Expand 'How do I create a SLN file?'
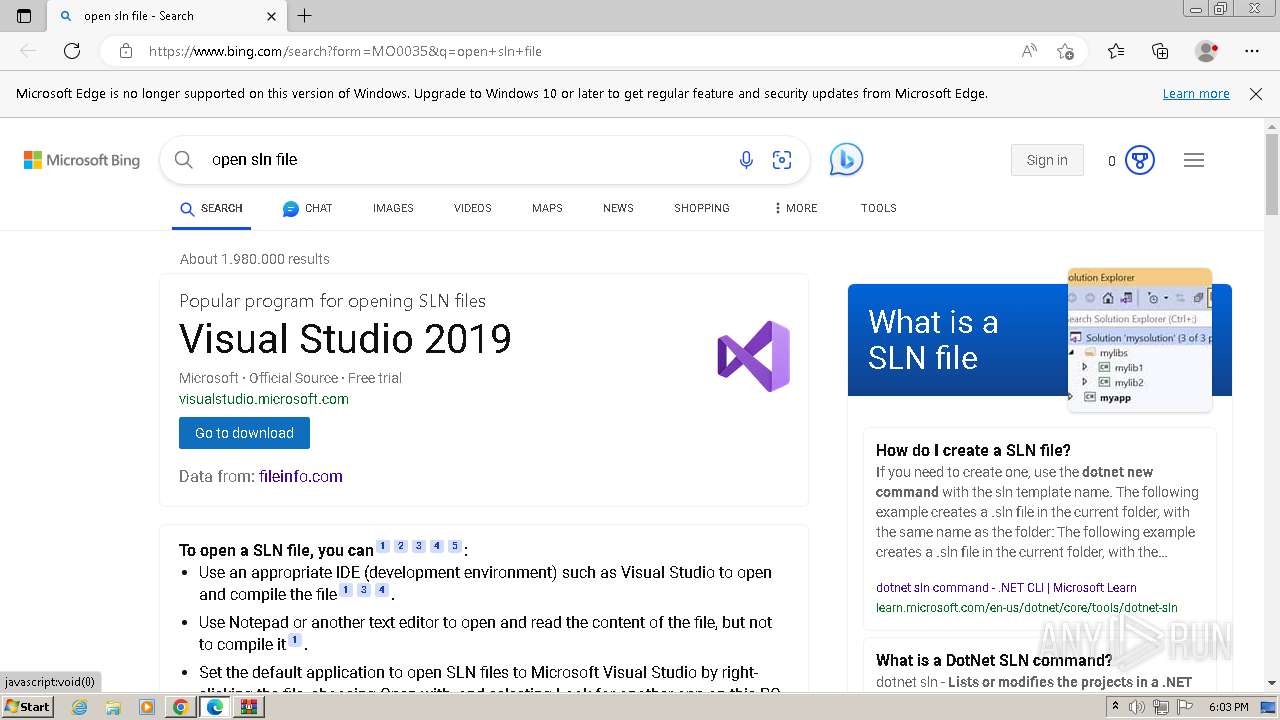 [x=973, y=450]
